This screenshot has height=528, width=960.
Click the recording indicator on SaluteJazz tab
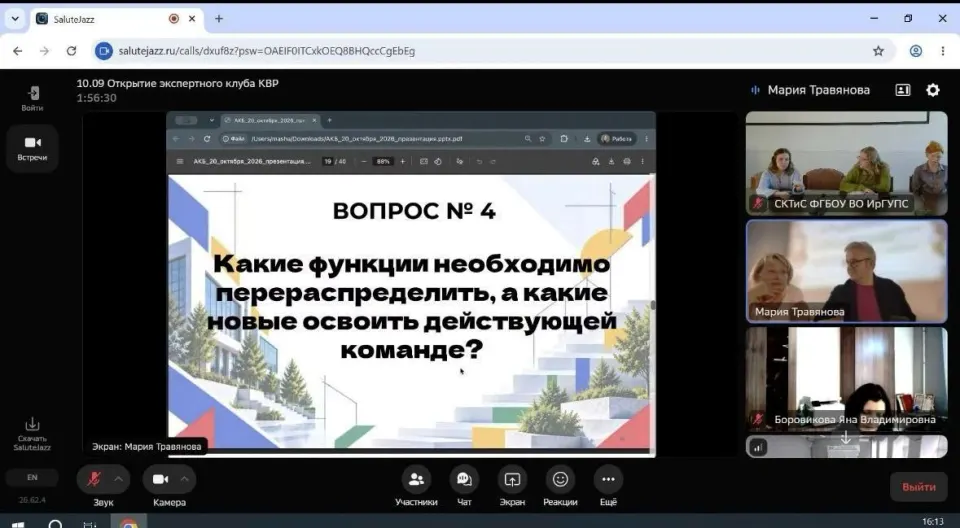coord(174,19)
